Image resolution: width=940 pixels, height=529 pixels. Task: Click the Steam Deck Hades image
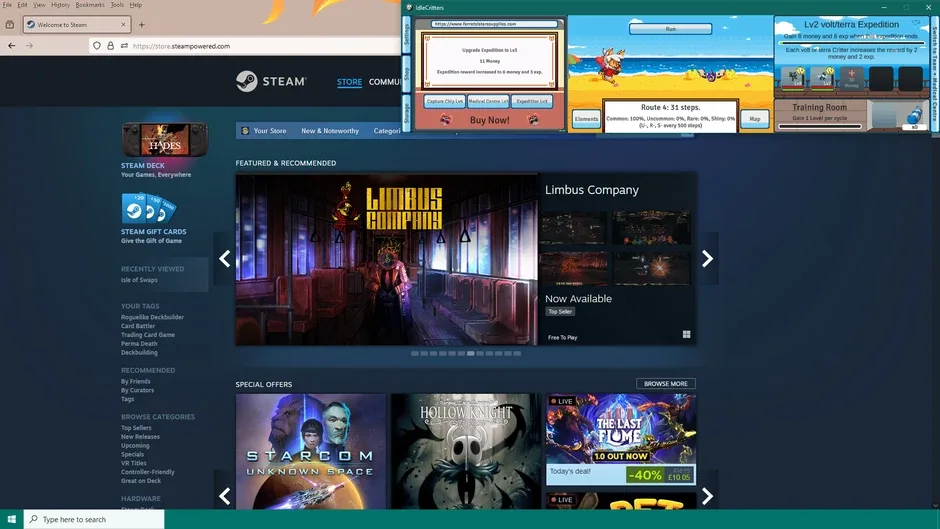click(x=165, y=140)
